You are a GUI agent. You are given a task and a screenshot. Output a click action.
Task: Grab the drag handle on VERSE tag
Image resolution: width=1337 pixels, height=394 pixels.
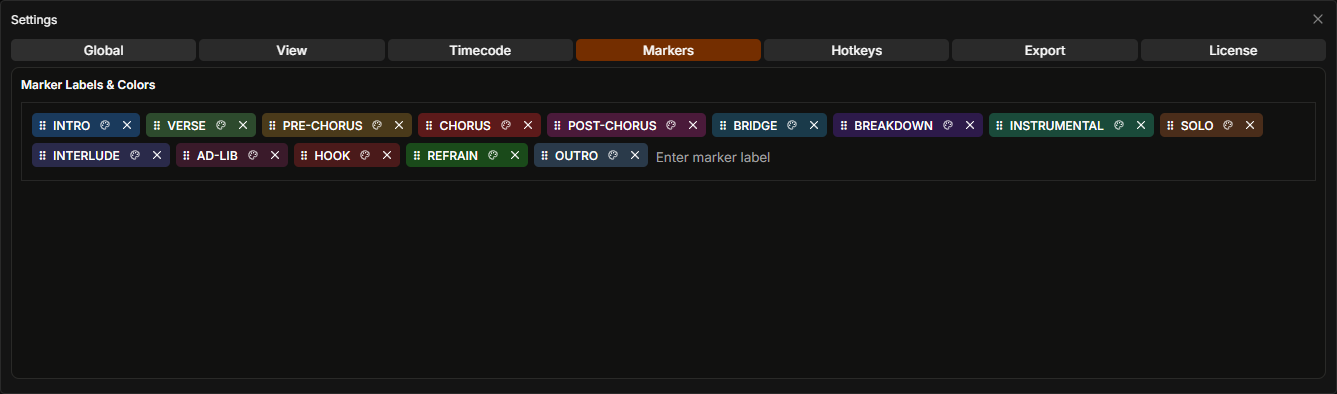coord(157,126)
